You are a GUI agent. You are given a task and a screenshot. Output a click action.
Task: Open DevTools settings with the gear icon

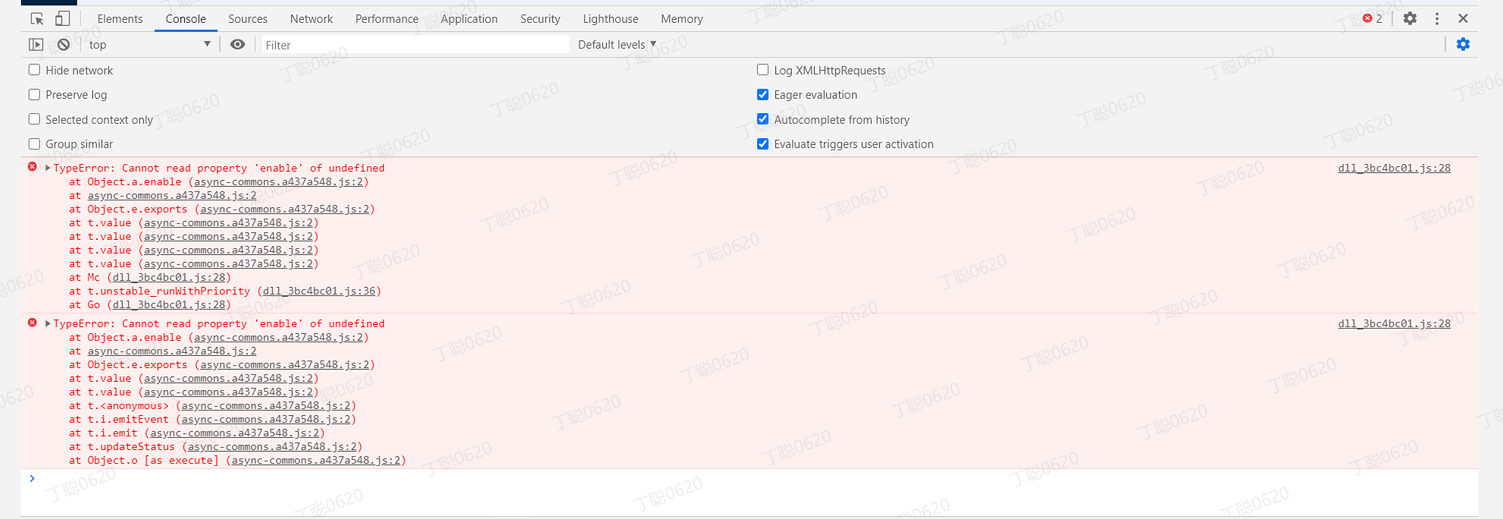tap(1410, 19)
